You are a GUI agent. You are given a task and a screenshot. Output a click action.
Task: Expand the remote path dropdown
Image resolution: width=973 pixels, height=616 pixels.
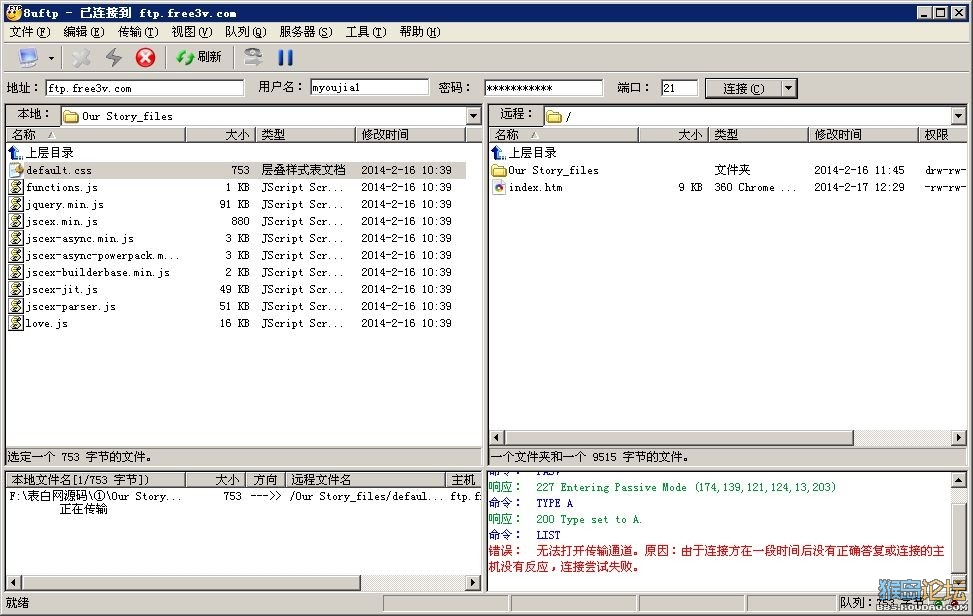[x=958, y=116]
